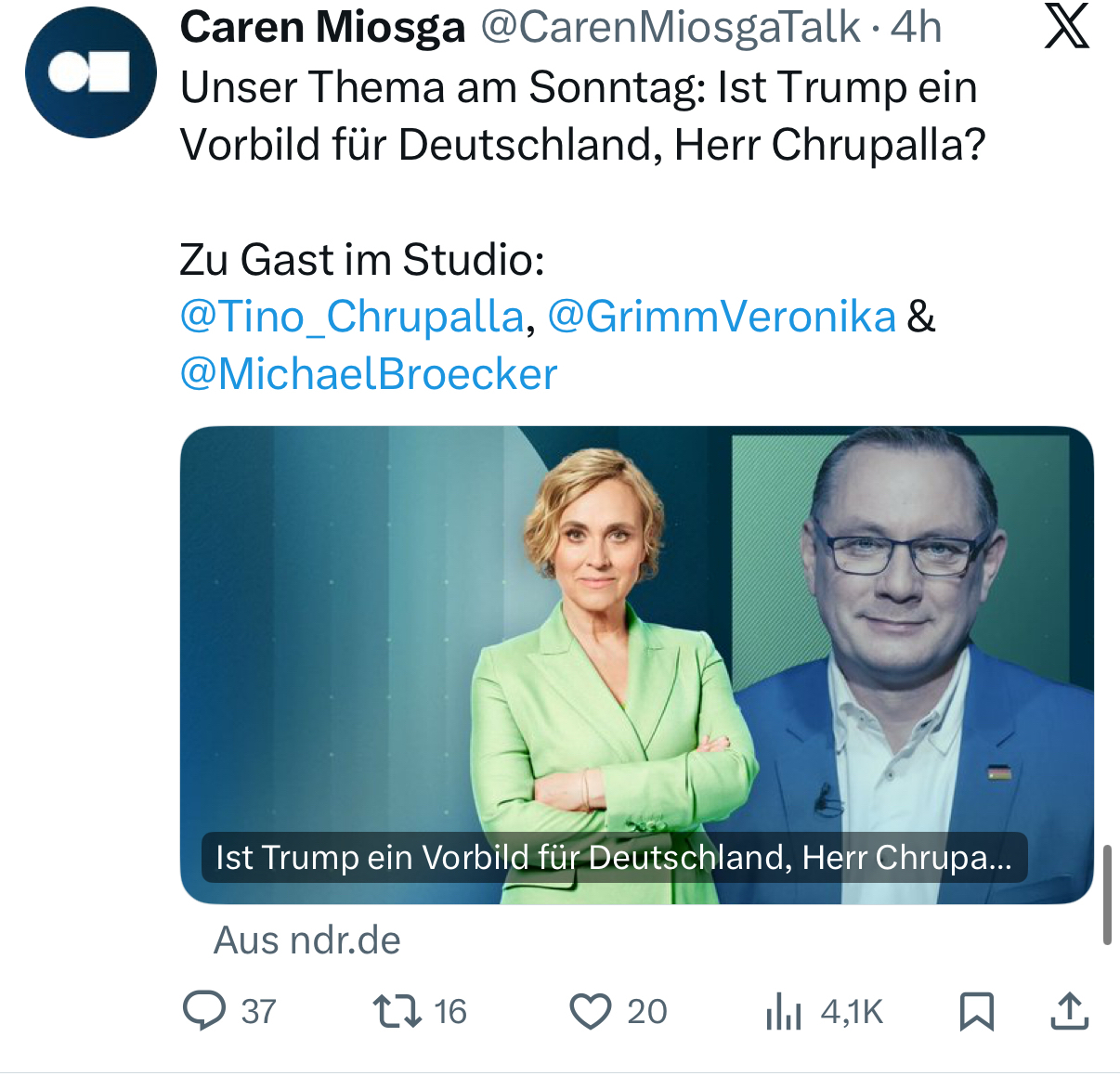Viewport: 1120px width, 1076px height.
Task: Like the post with the heart icon
Action: [590, 1011]
